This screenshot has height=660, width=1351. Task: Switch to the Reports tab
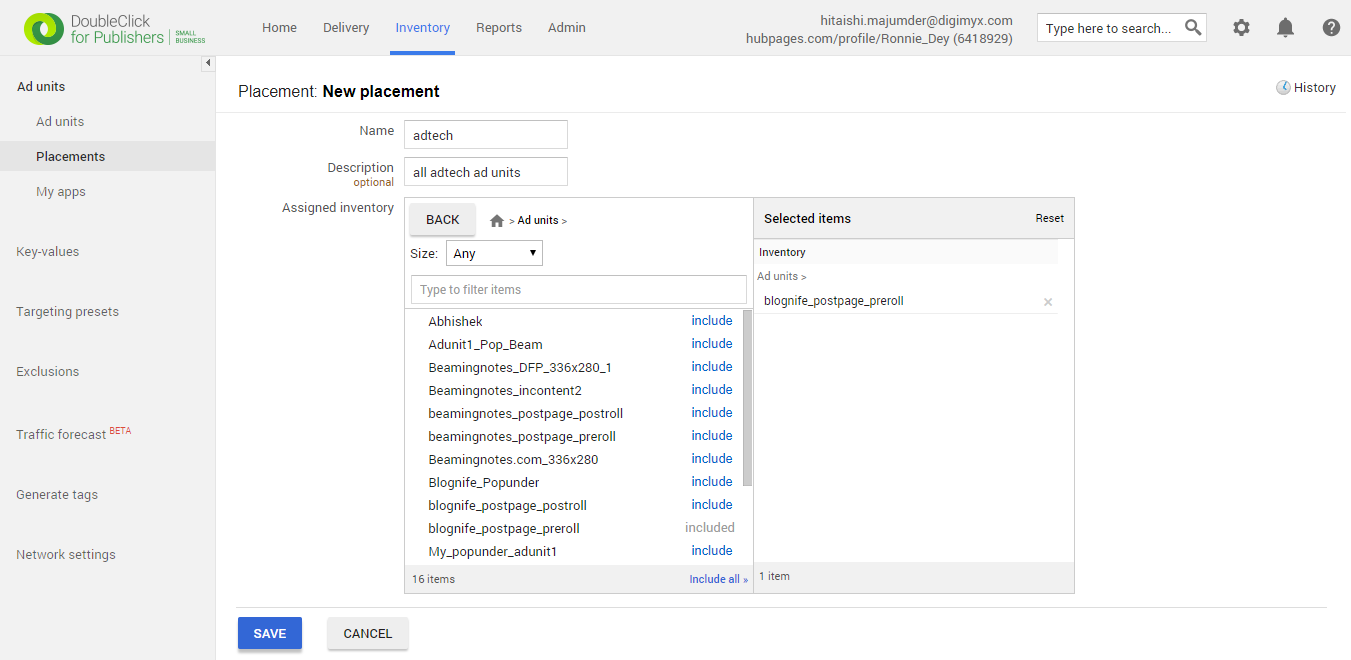point(498,27)
